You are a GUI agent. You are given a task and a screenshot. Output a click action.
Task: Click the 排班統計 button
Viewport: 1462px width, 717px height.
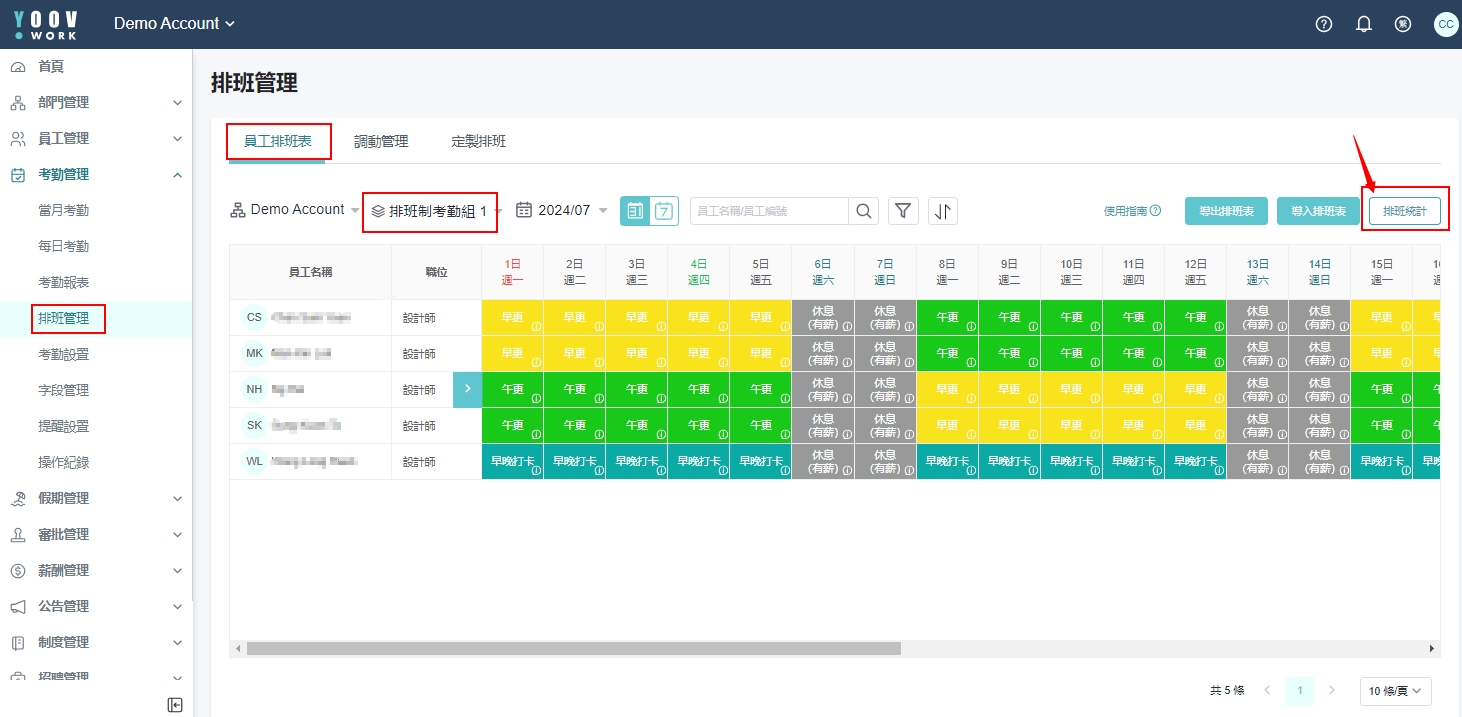click(1404, 211)
